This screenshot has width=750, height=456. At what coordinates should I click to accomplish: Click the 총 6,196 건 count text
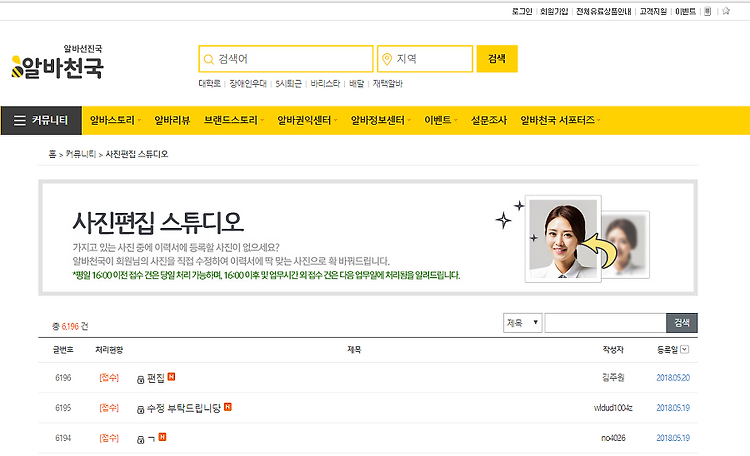70,327
